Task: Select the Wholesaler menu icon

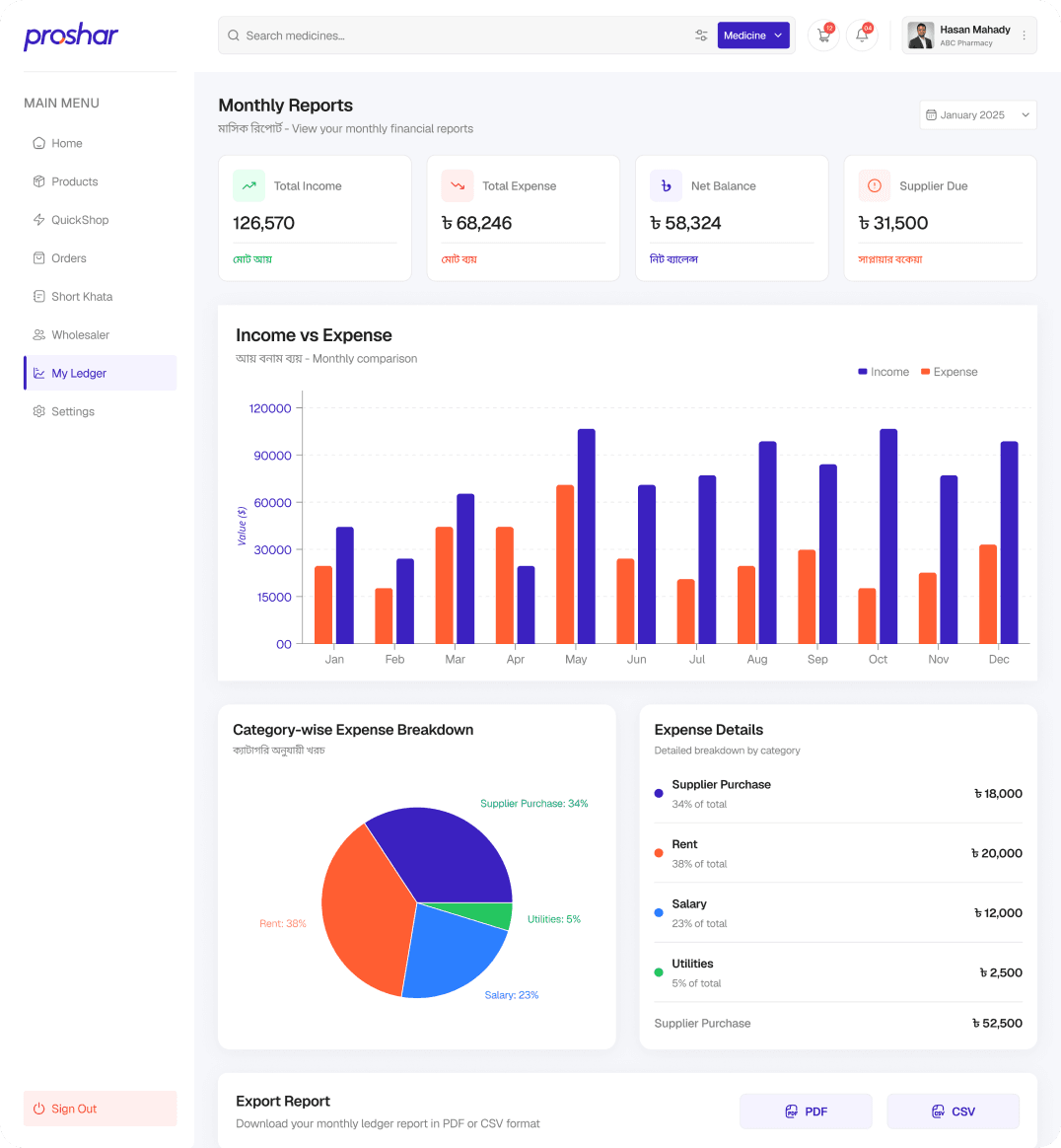Action: (39, 334)
